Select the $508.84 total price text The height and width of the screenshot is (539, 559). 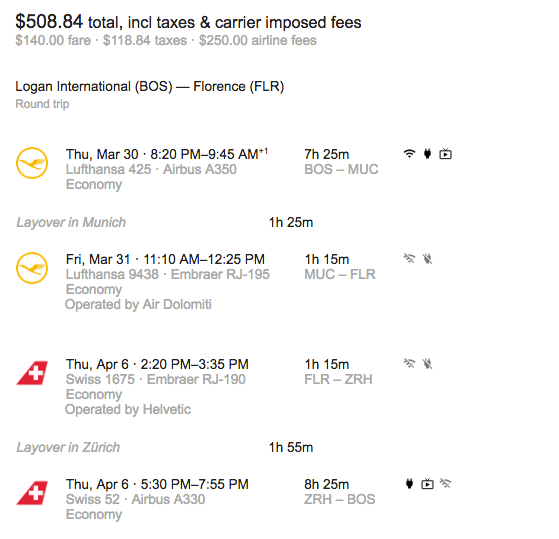(x=49, y=21)
